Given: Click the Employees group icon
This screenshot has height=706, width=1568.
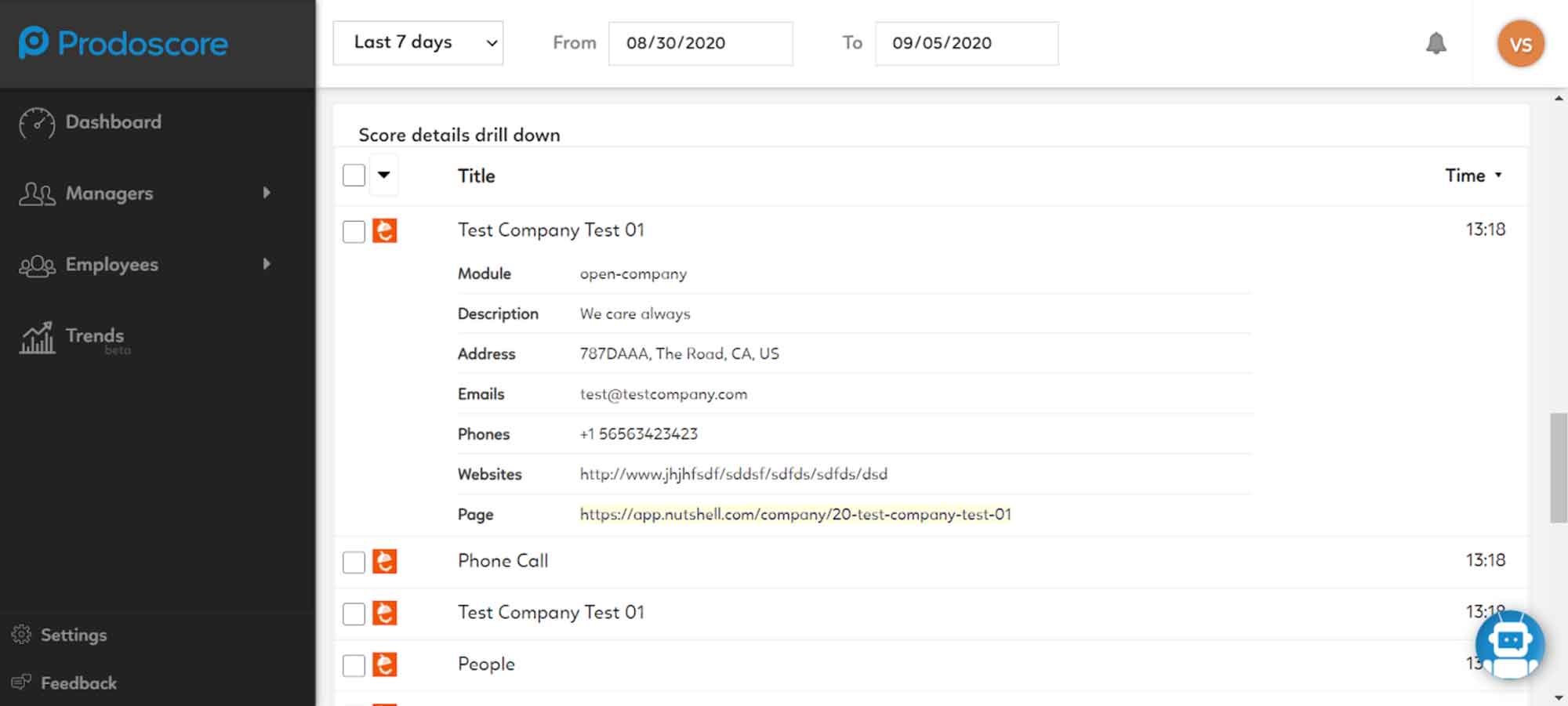Looking at the screenshot, I should 37,266.
